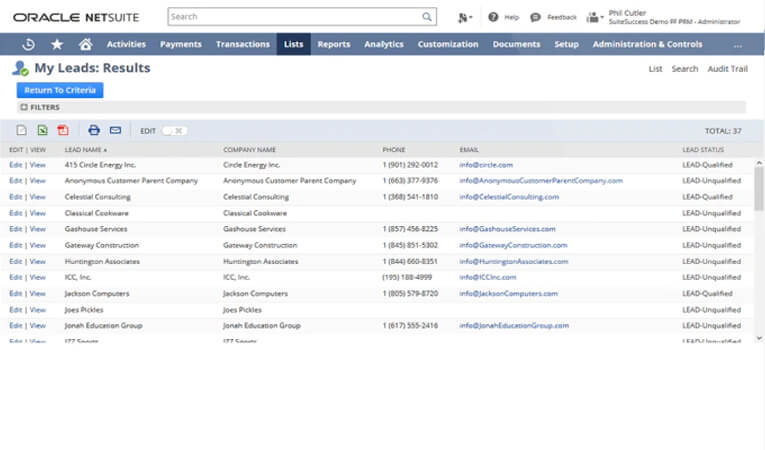The width and height of the screenshot is (765, 450).
Task: Open the Reports menu
Action: tap(333, 44)
